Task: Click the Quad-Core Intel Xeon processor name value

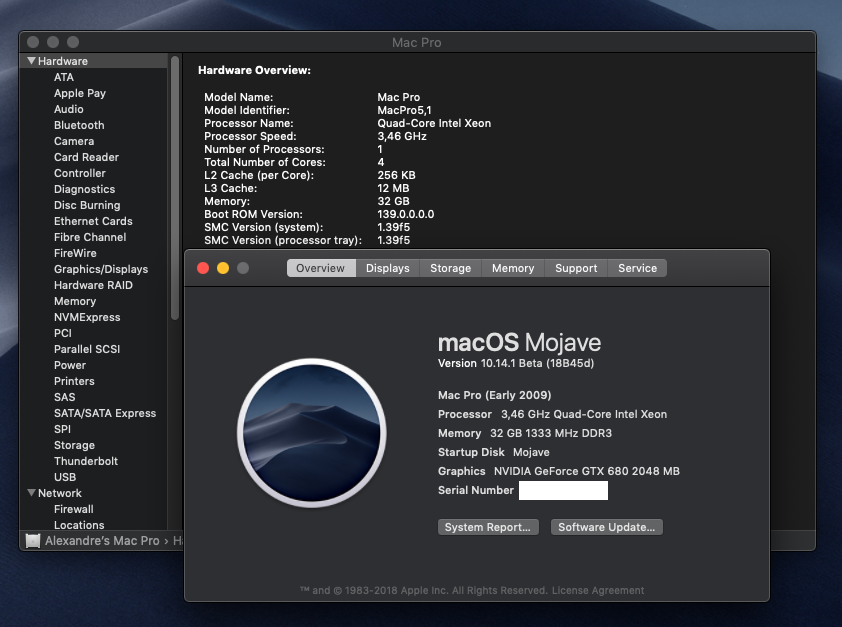Action: coord(434,123)
